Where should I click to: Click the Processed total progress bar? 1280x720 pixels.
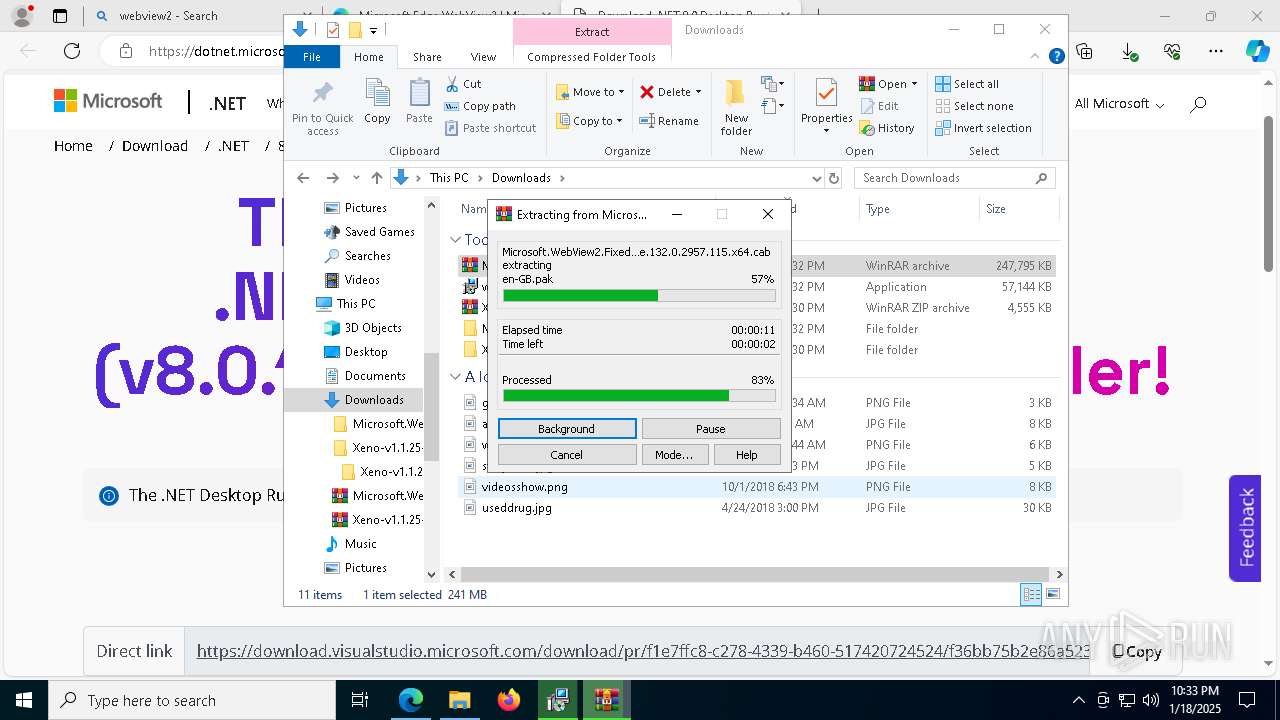click(639, 396)
